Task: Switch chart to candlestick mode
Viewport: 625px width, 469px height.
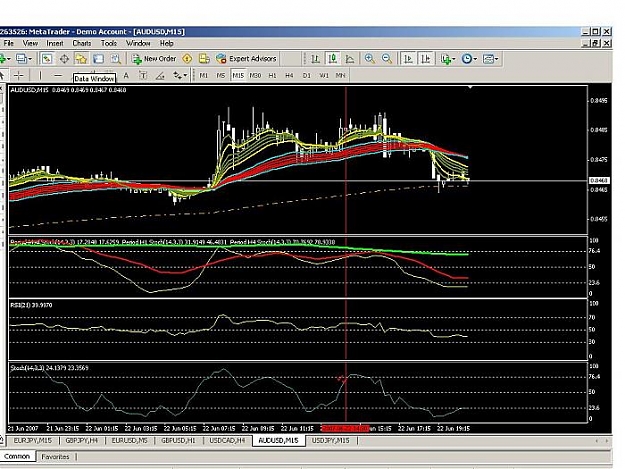Action: tap(332, 59)
